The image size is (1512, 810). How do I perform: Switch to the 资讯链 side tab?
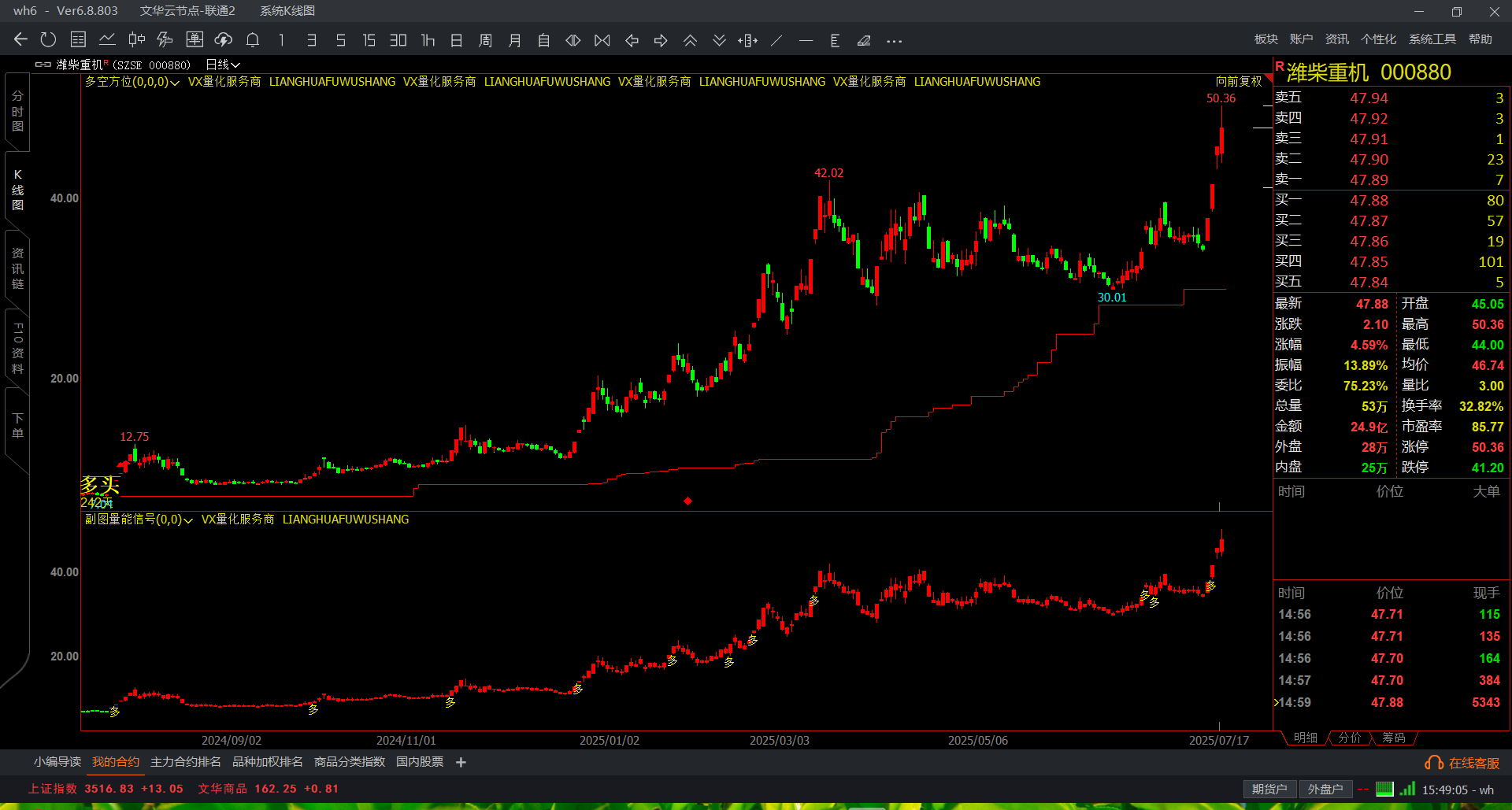(x=17, y=268)
